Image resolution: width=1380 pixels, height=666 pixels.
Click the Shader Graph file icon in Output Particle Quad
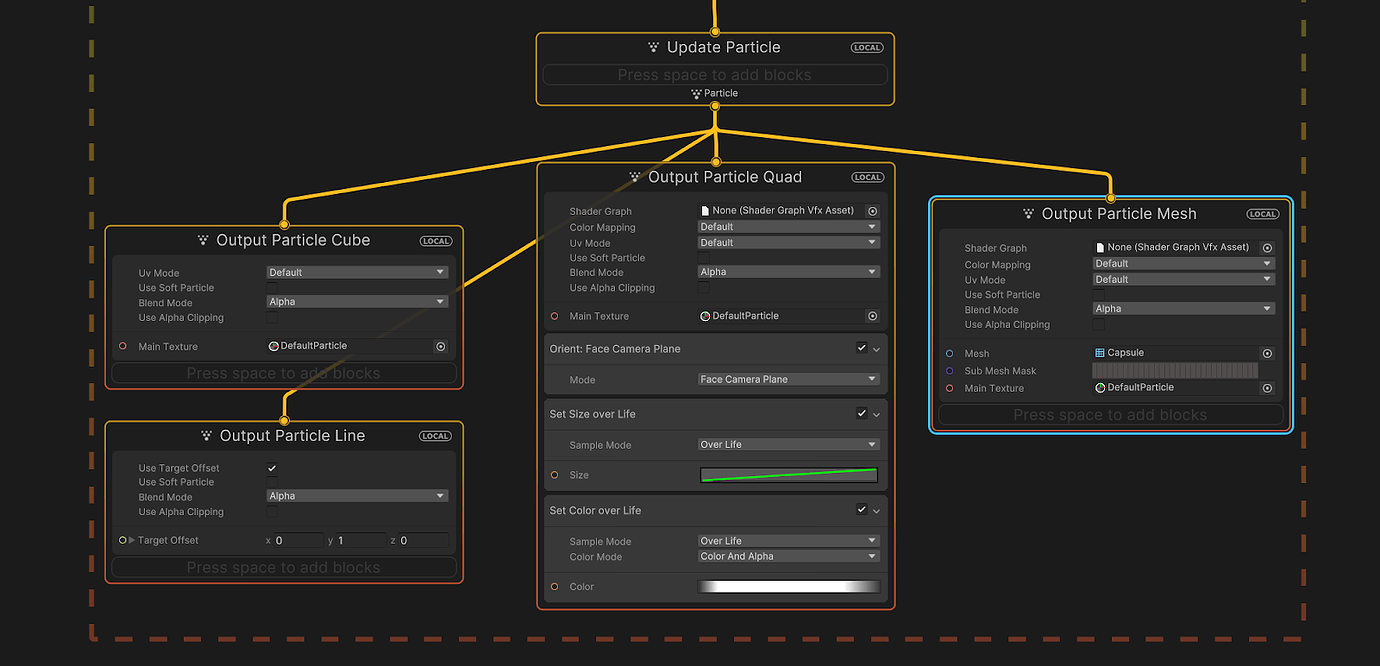coord(706,210)
